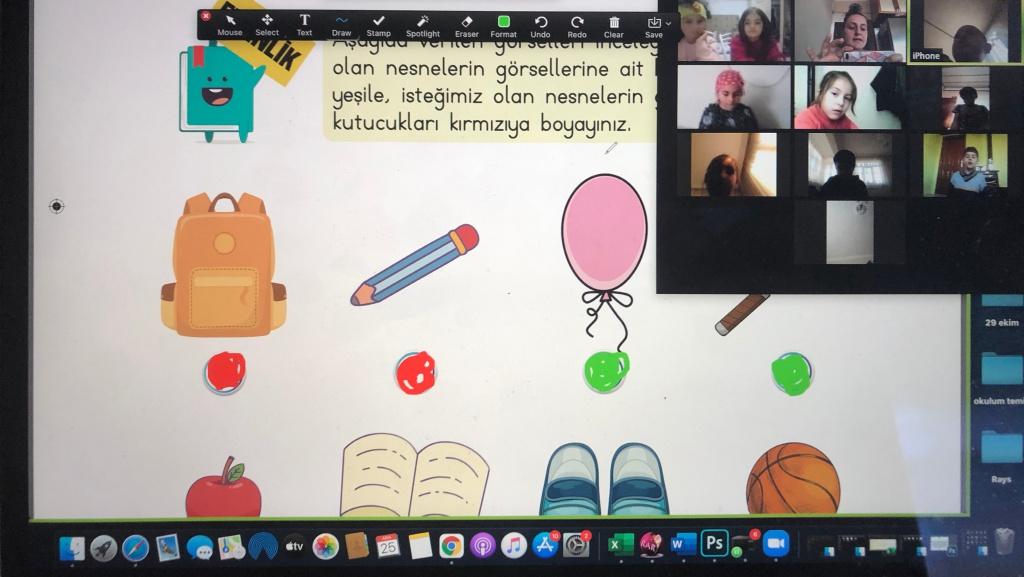
Task: Clear all annotations with the trash icon
Action: 614,24
